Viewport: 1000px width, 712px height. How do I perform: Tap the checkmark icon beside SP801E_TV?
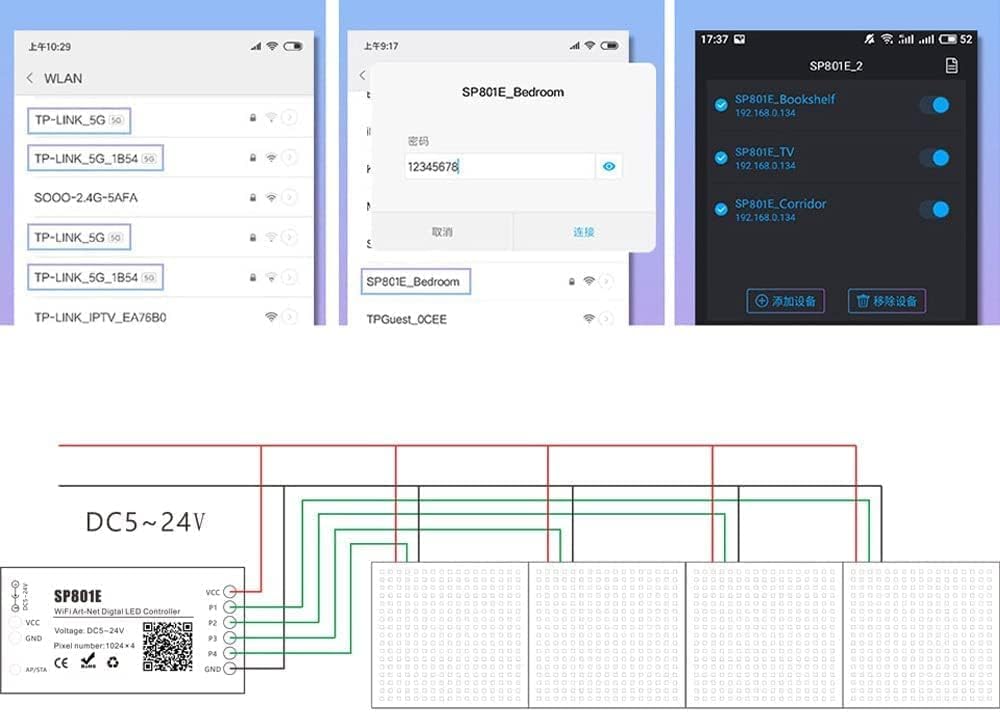pos(721,157)
